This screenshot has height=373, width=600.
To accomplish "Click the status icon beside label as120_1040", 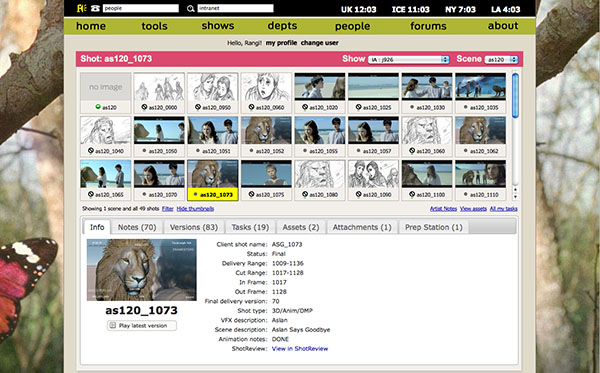I will 91,150.
